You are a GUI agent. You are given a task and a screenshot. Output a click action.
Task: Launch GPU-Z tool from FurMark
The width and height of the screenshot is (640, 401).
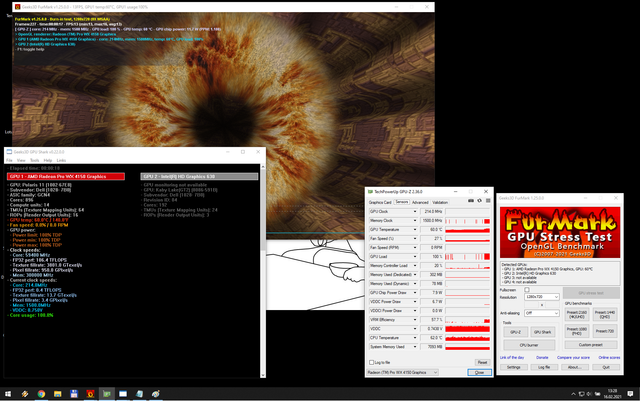[516, 332]
